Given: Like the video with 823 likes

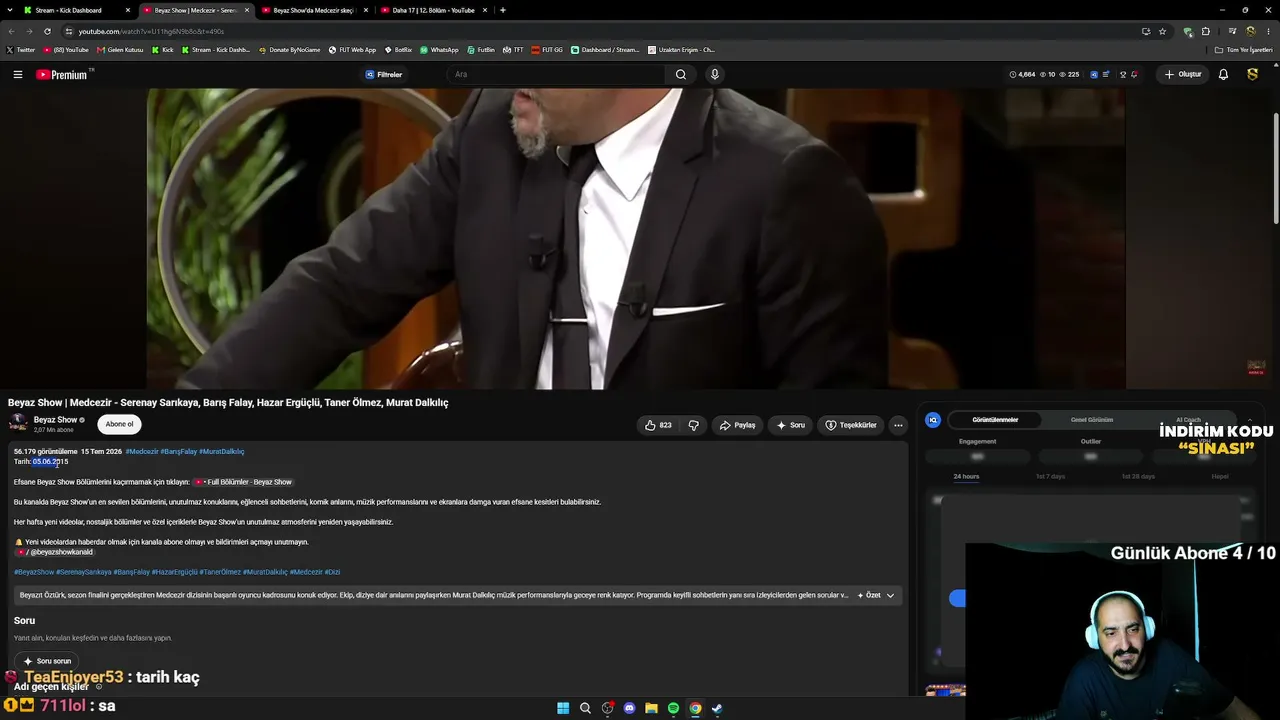Looking at the screenshot, I should [x=658, y=425].
